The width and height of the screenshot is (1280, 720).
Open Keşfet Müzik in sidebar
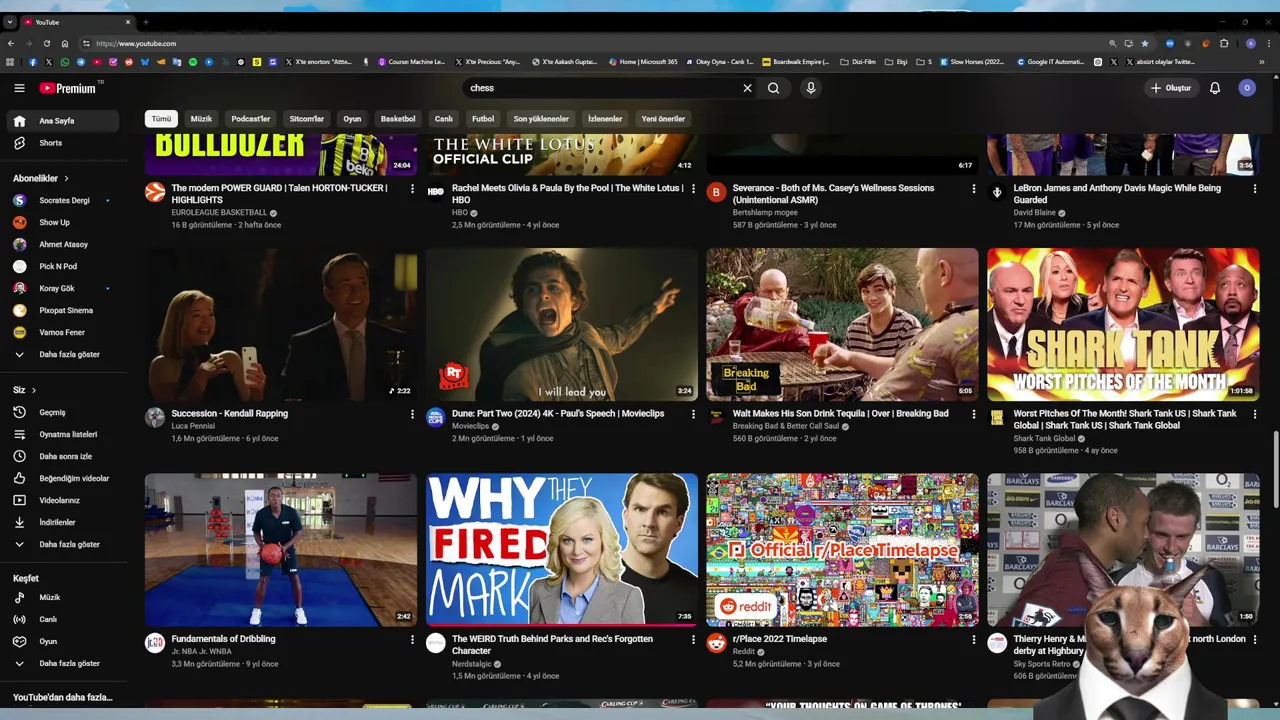coord(64,597)
